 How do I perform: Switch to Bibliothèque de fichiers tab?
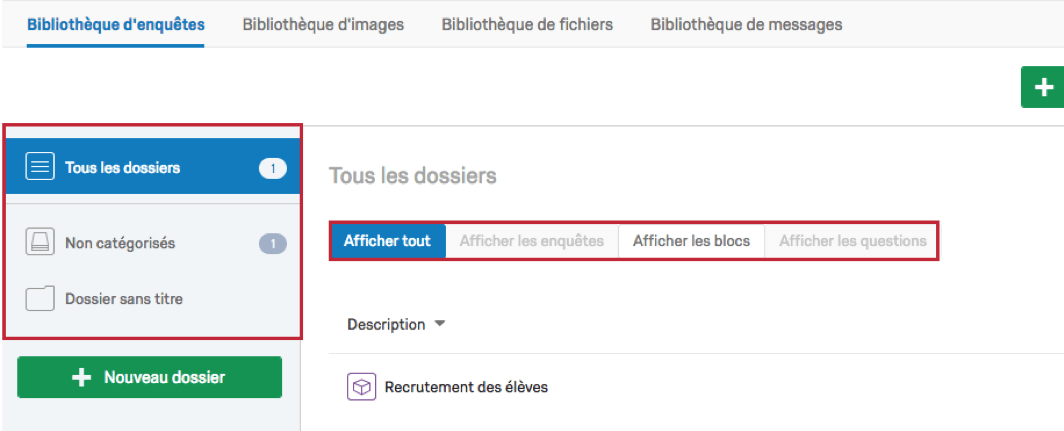point(527,25)
